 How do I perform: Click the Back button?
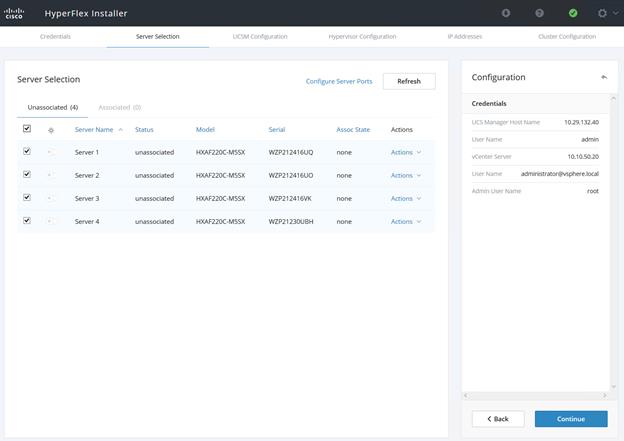pyautogui.click(x=498, y=419)
